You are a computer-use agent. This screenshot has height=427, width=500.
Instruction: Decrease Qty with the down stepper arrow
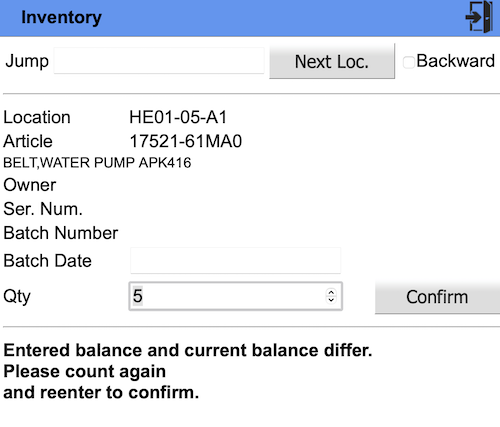(x=331, y=300)
